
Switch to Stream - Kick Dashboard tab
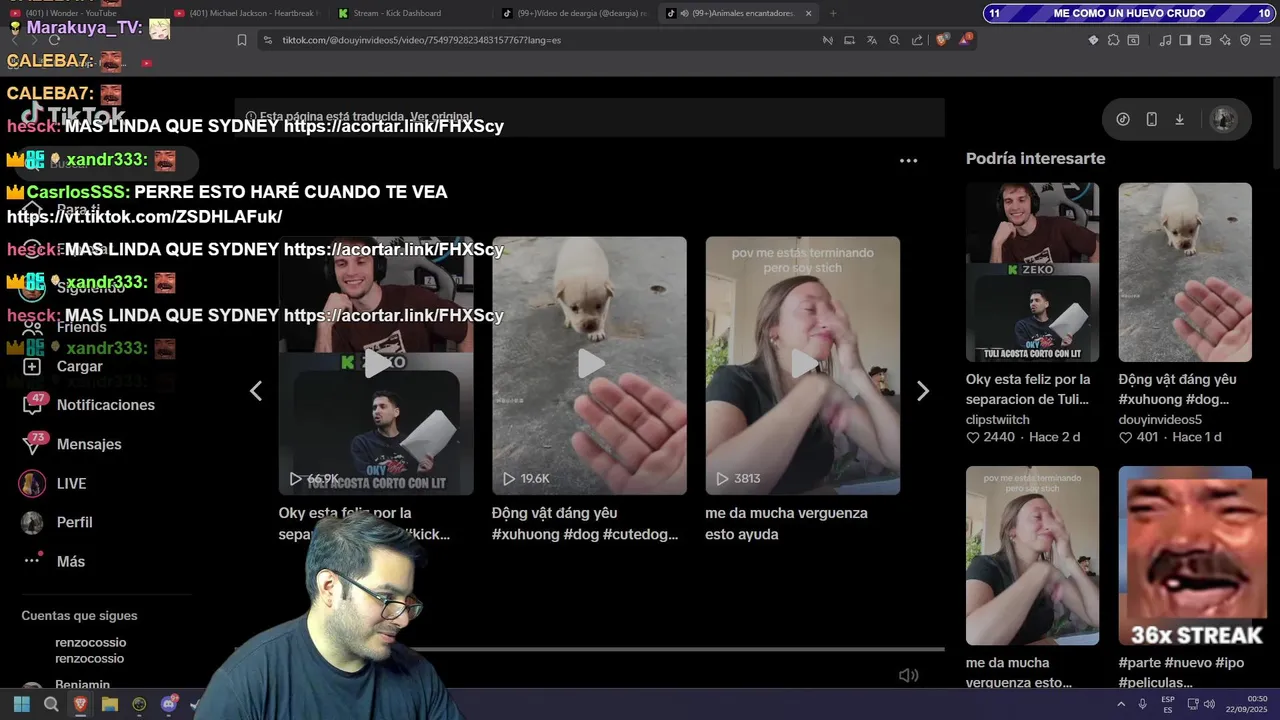(397, 13)
